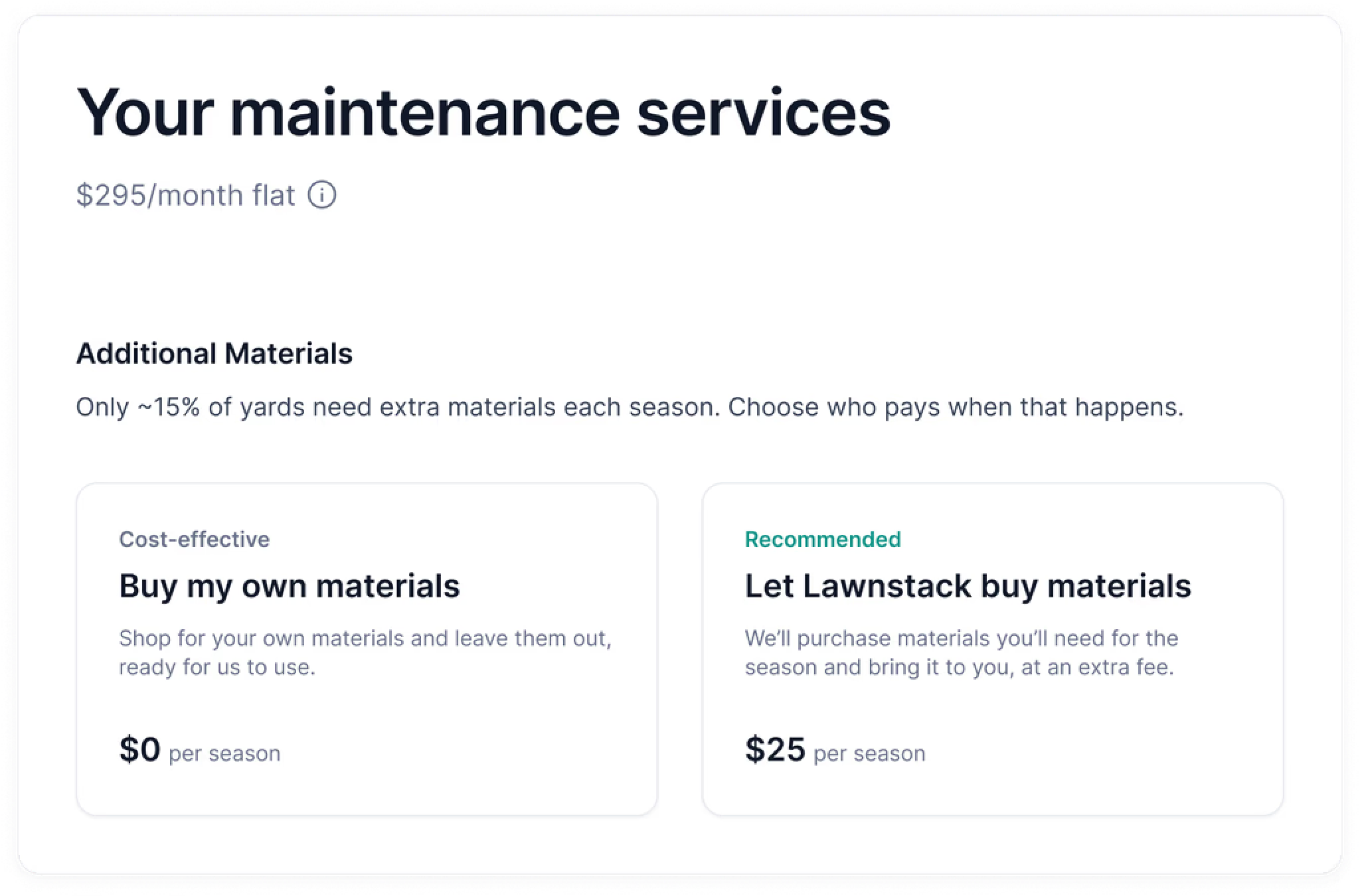The height and width of the screenshot is (896, 1360).
Task: Click the "We'll purchase materials" description line
Action: 961,638
